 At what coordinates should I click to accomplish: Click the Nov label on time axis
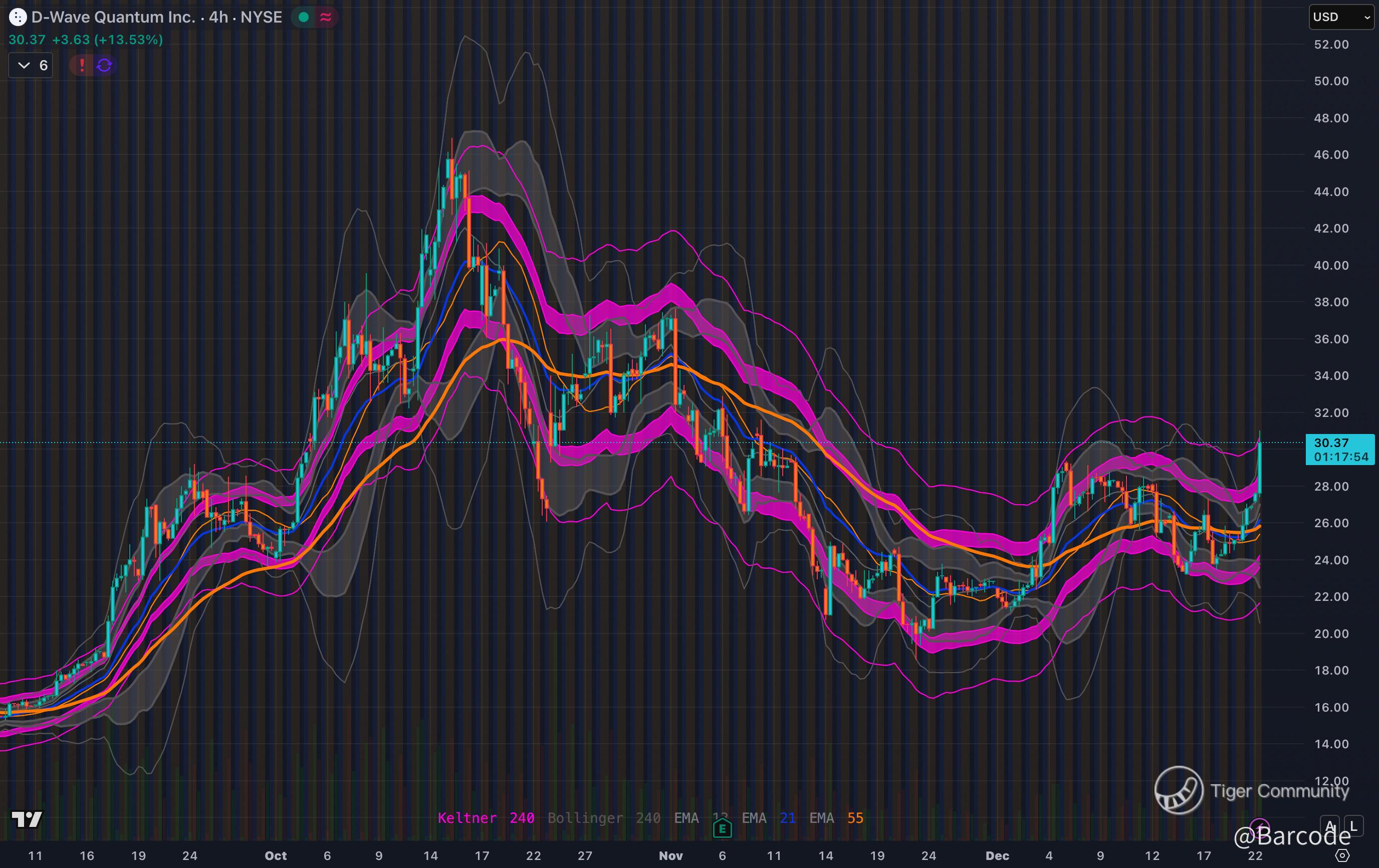point(670,855)
